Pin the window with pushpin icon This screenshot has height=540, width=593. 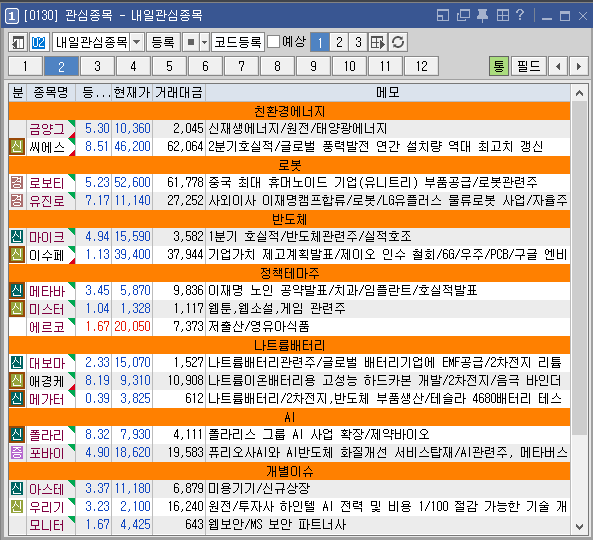click(482, 16)
